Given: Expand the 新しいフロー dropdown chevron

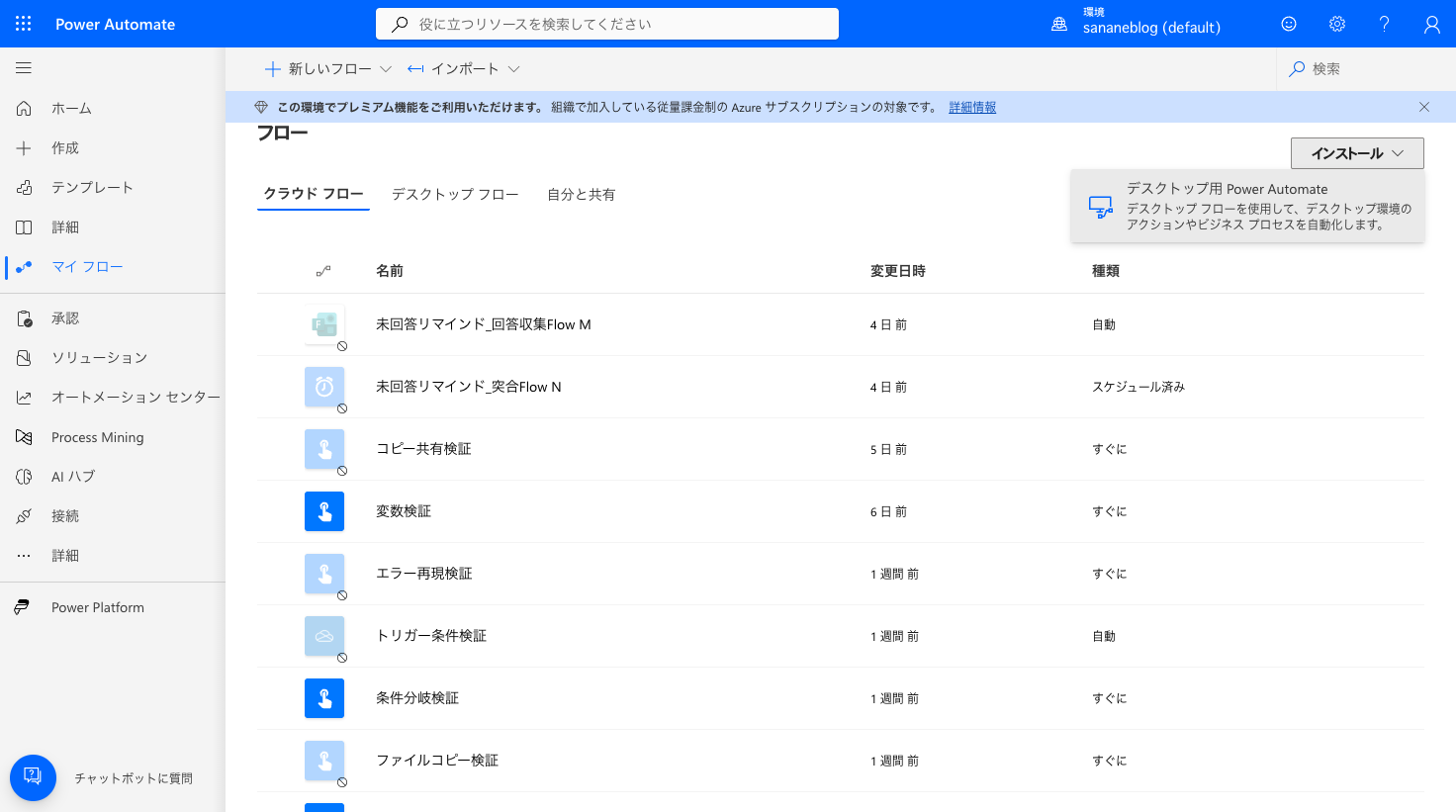Looking at the screenshot, I should click(x=386, y=69).
